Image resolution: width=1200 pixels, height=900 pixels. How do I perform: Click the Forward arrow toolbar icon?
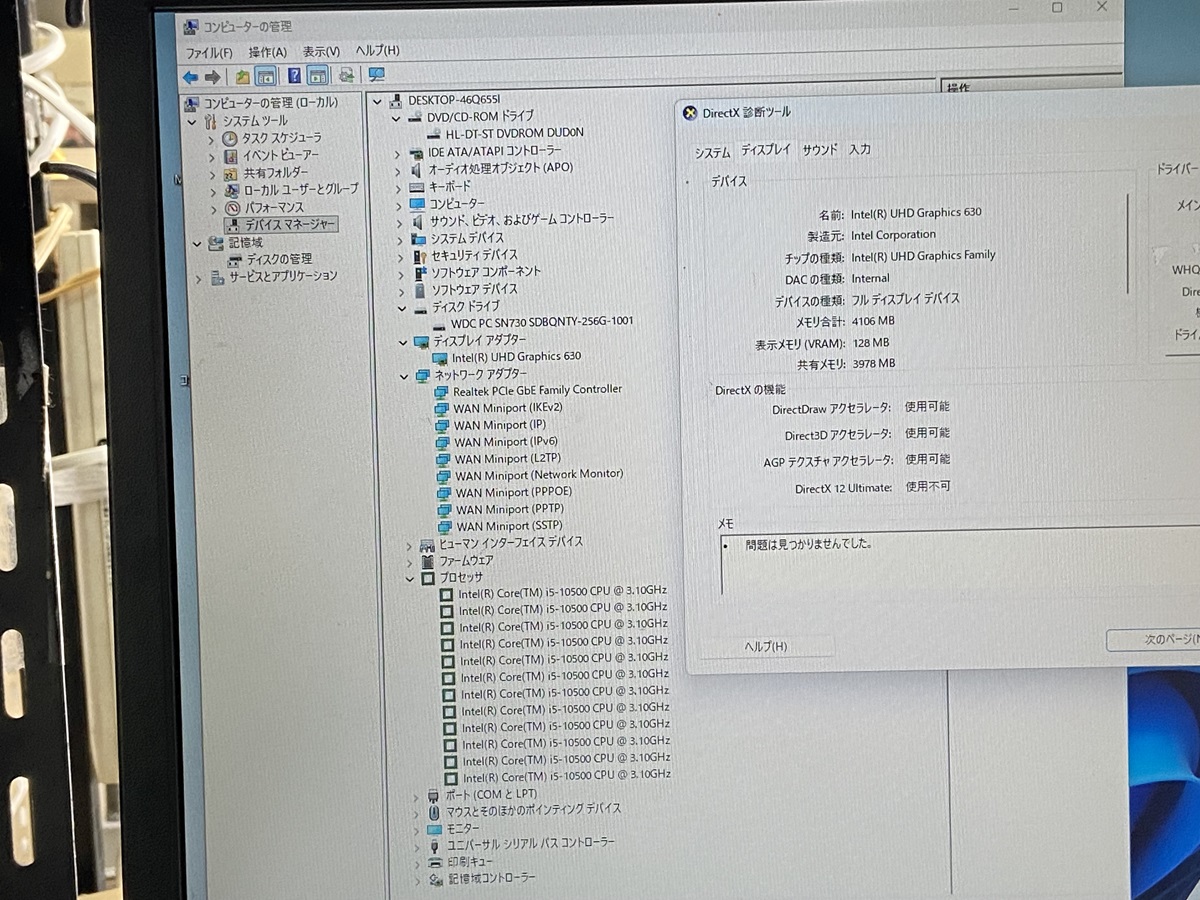pos(212,77)
